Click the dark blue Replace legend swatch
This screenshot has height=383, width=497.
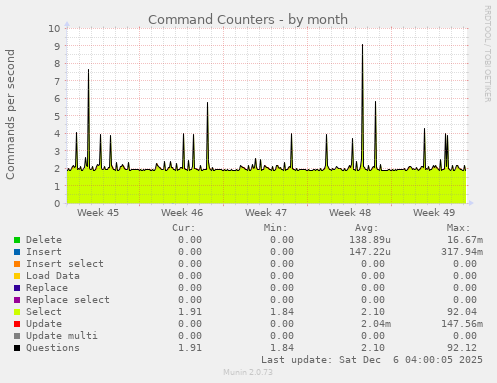(x=17, y=288)
